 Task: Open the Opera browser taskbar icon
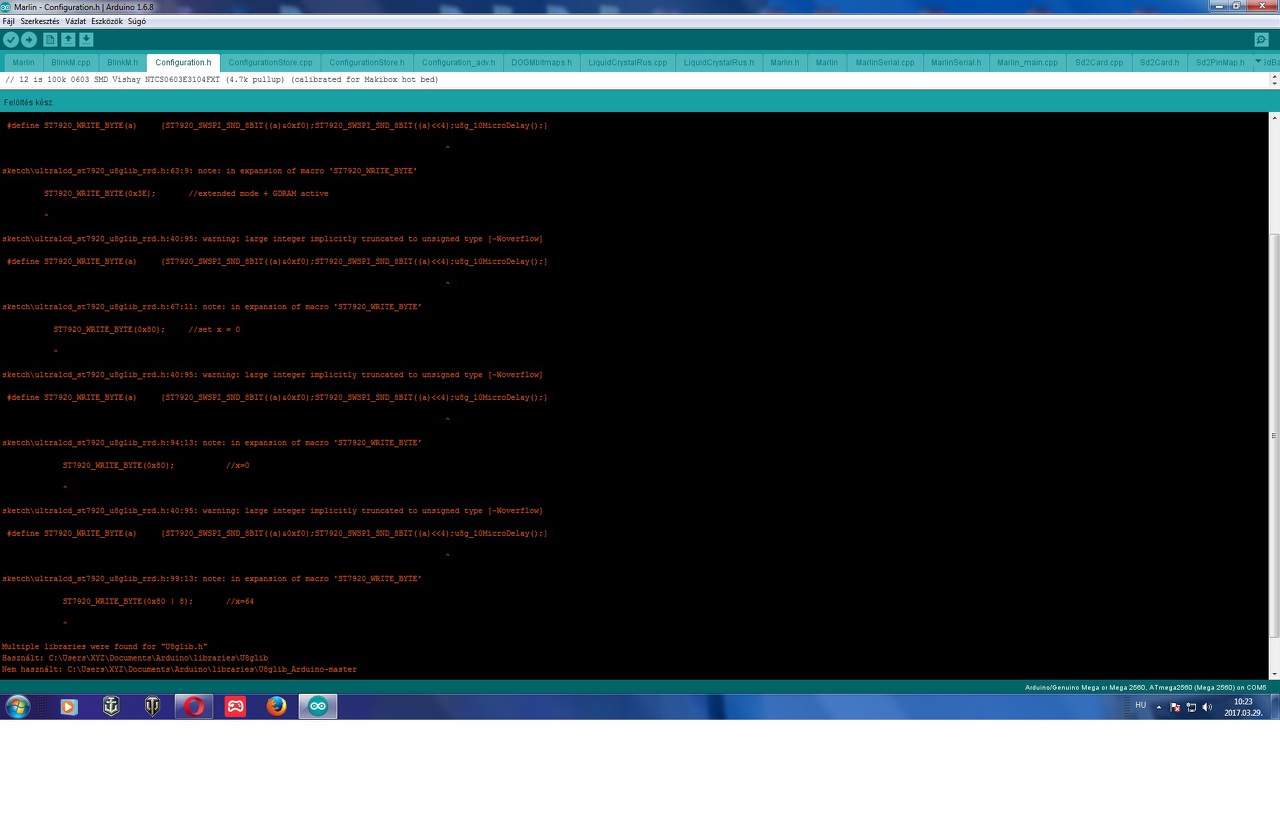tap(194, 707)
